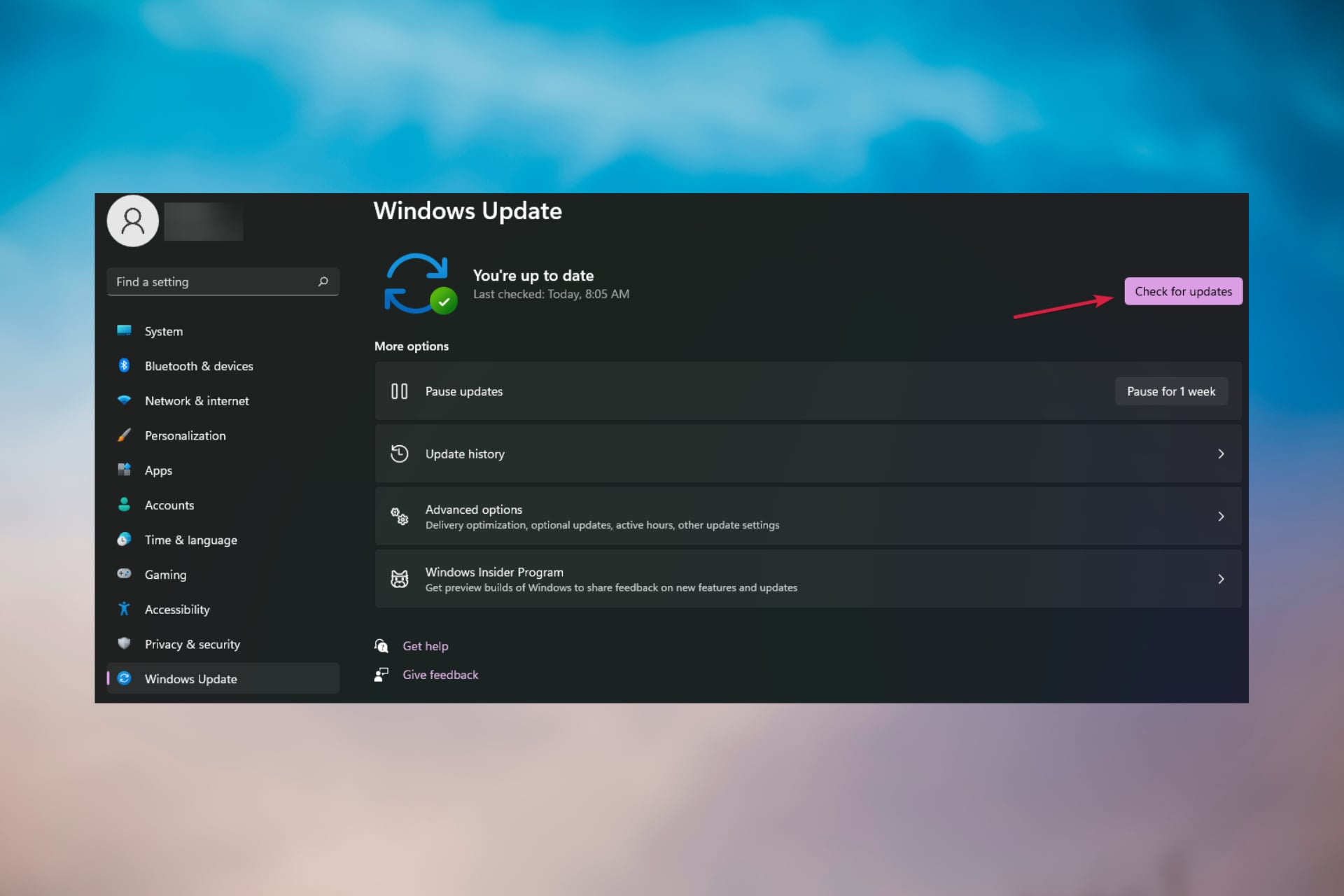Image resolution: width=1344 pixels, height=896 pixels.
Task: Open Time & language settings
Action: 190,540
